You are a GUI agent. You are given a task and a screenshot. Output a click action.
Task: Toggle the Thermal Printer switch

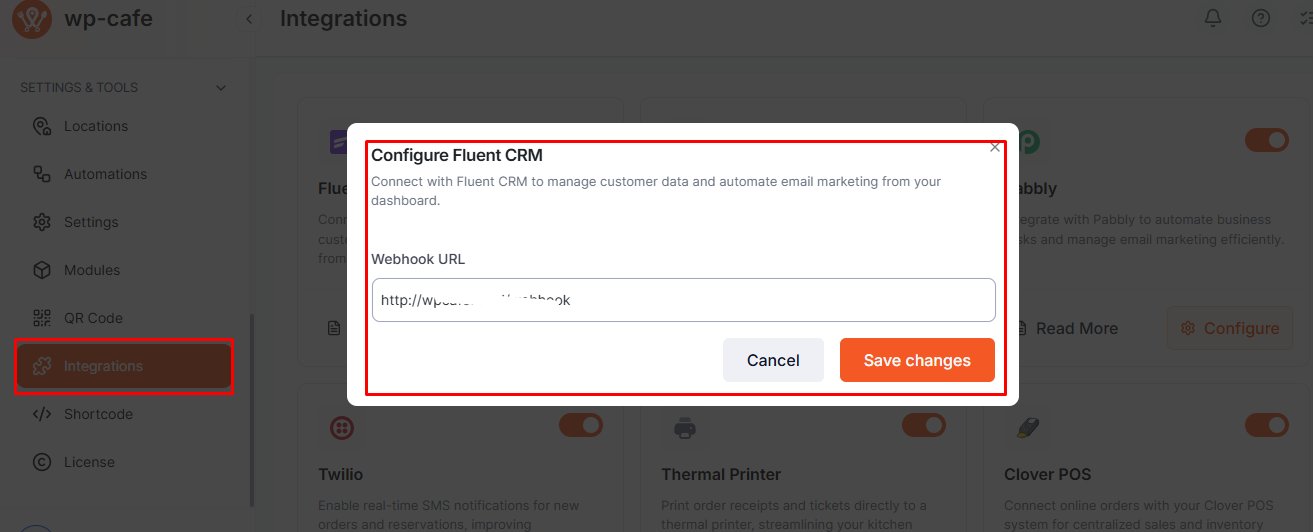click(923, 425)
